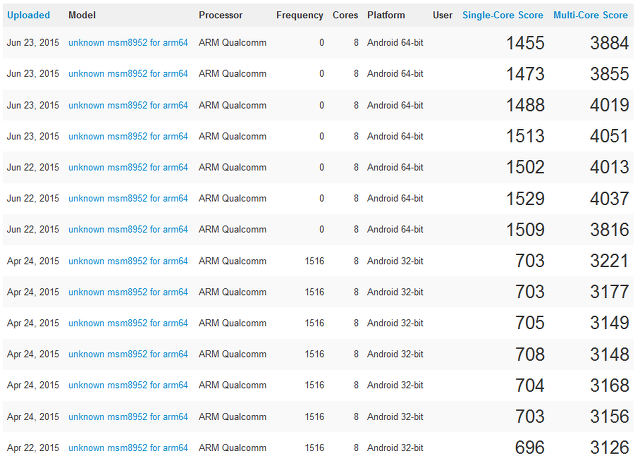Click the Processor column header text
Image resolution: width=640 pixels, height=463 pixels.
[x=220, y=15]
